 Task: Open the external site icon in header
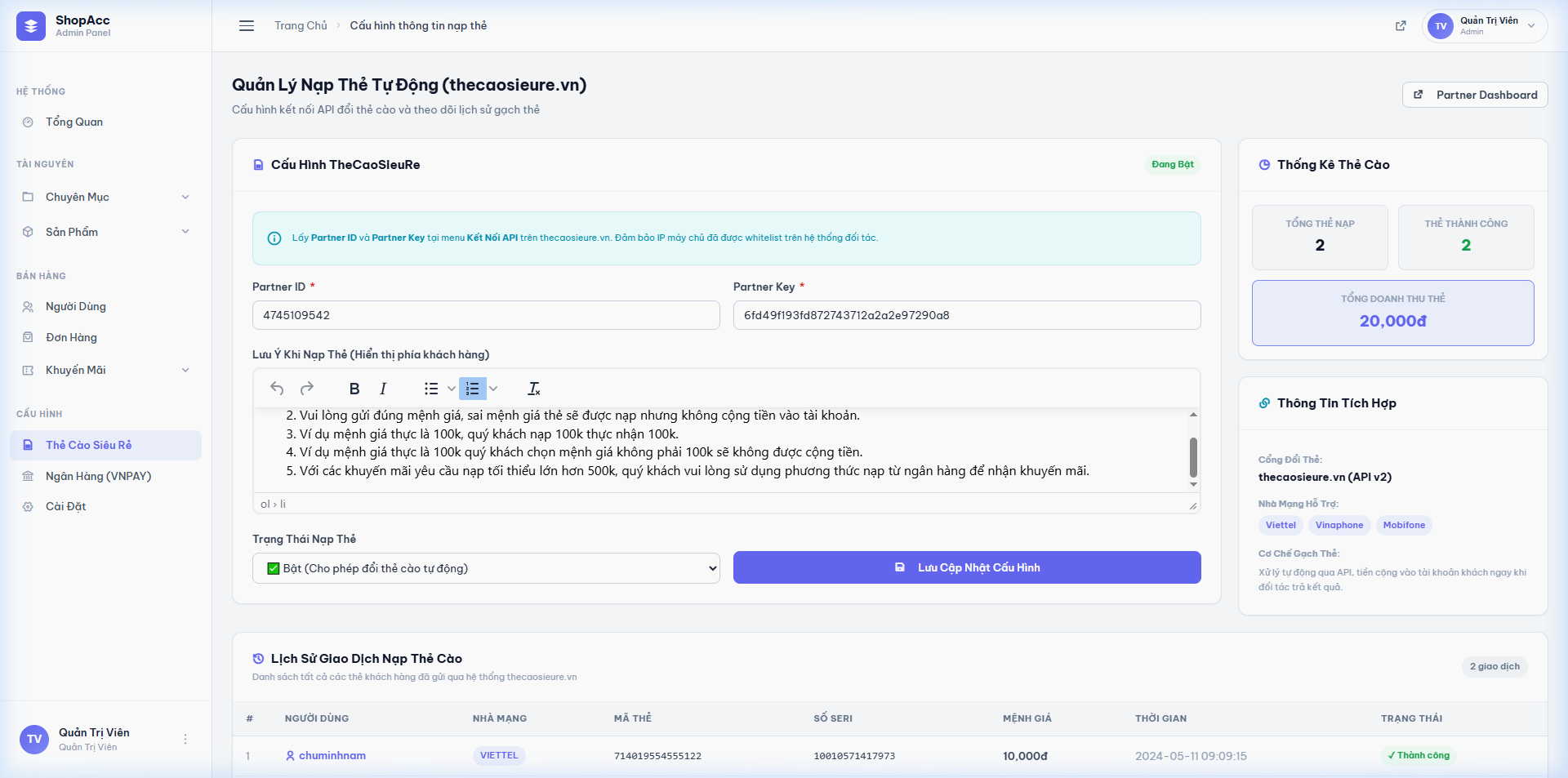point(1401,26)
